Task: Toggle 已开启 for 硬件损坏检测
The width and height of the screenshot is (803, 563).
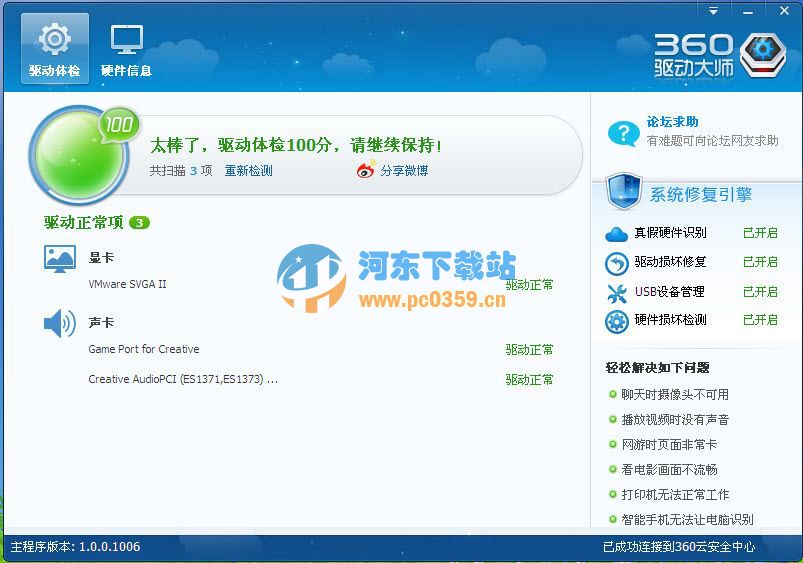Action: (760, 320)
